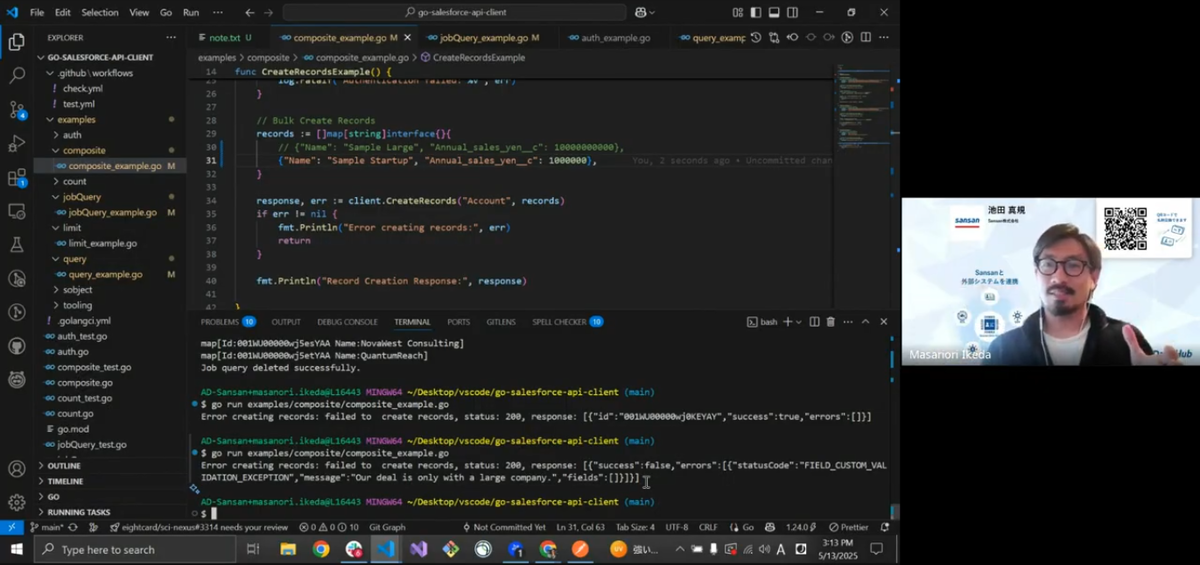The height and width of the screenshot is (565, 1200).
Task: Click the errors and warnings status counter
Action: click(x=329, y=527)
